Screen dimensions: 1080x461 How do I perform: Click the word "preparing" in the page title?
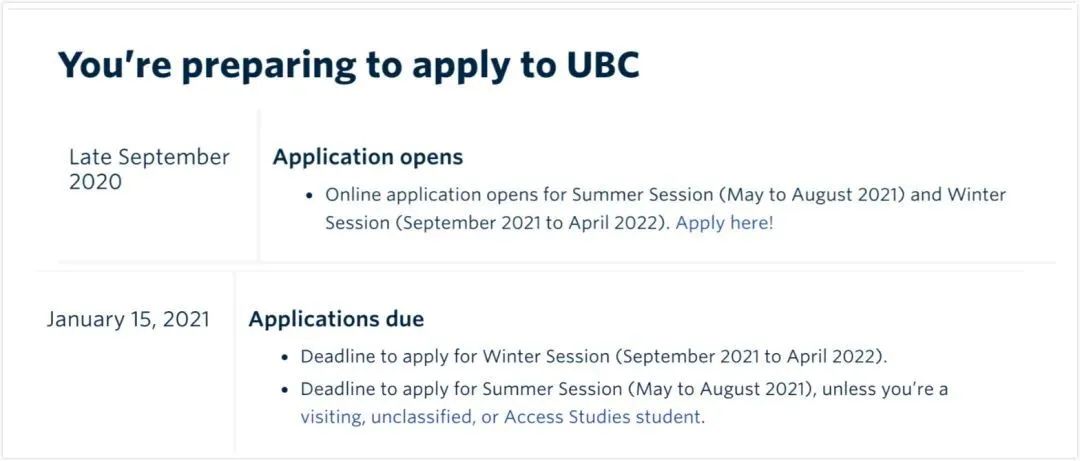[x=268, y=68]
